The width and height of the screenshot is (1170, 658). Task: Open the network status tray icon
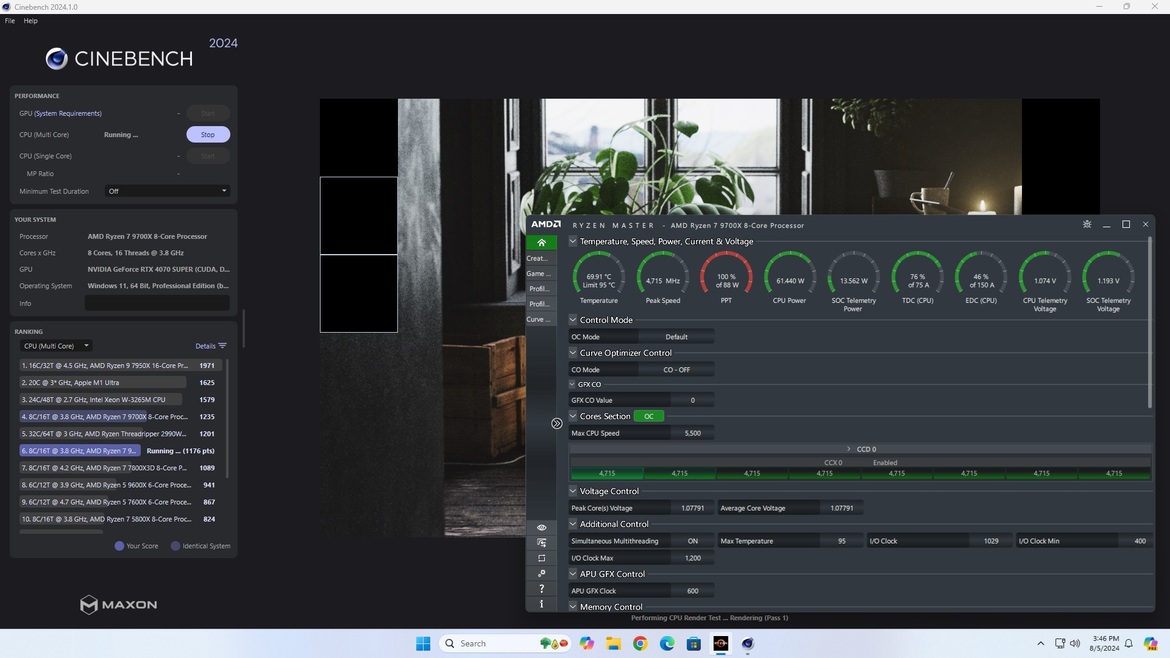click(1060, 643)
